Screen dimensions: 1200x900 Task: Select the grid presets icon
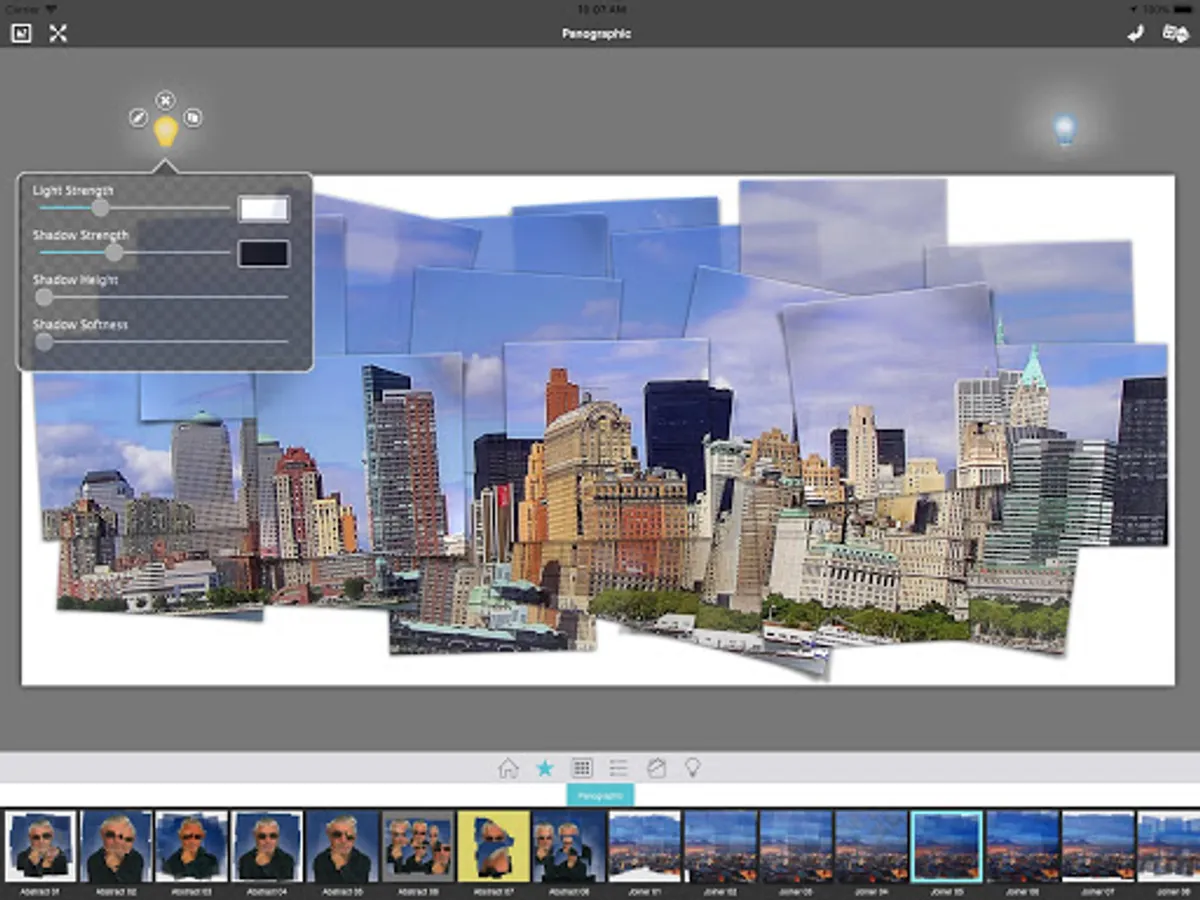pos(582,768)
